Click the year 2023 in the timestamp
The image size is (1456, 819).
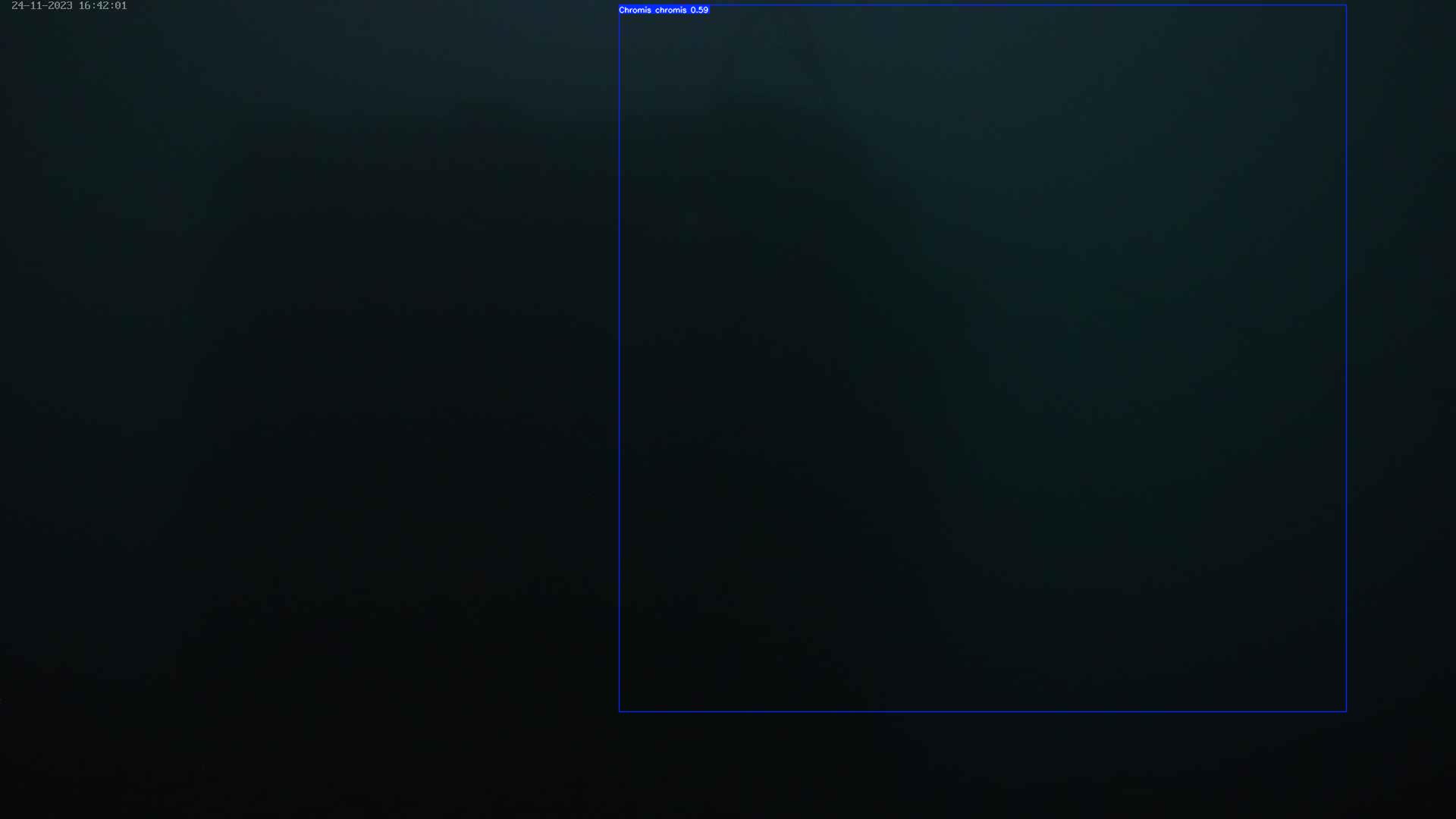click(x=60, y=6)
